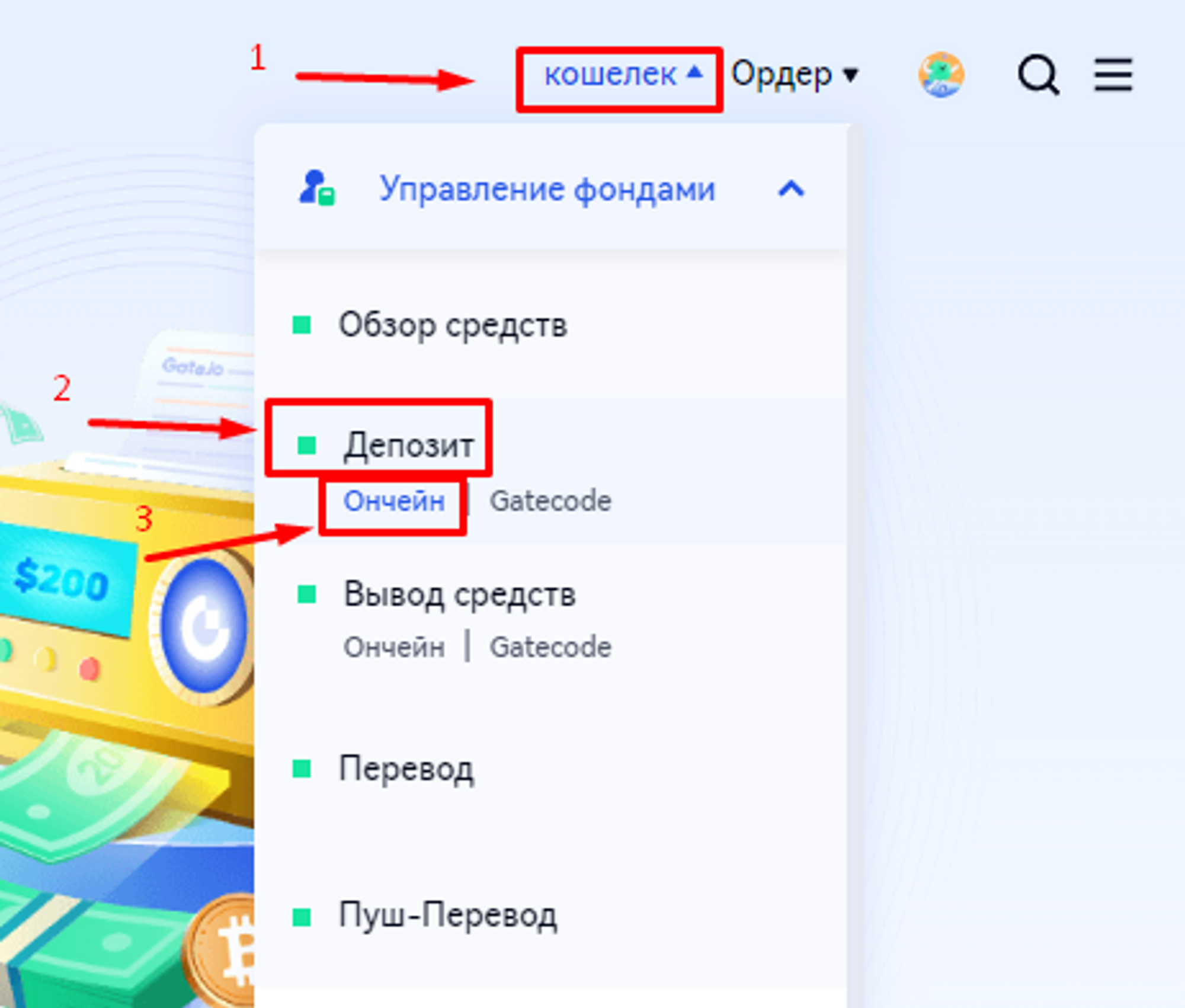
Task: Select the Депозит menu item
Action: click(x=409, y=446)
